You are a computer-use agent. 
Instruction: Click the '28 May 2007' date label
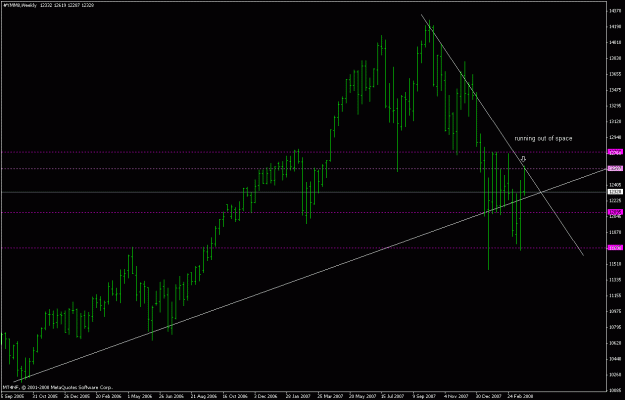point(361,397)
